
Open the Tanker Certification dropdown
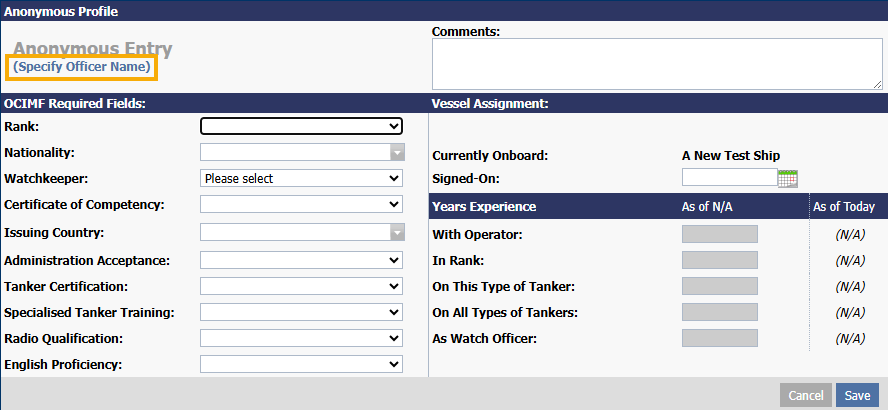(x=301, y=286)
